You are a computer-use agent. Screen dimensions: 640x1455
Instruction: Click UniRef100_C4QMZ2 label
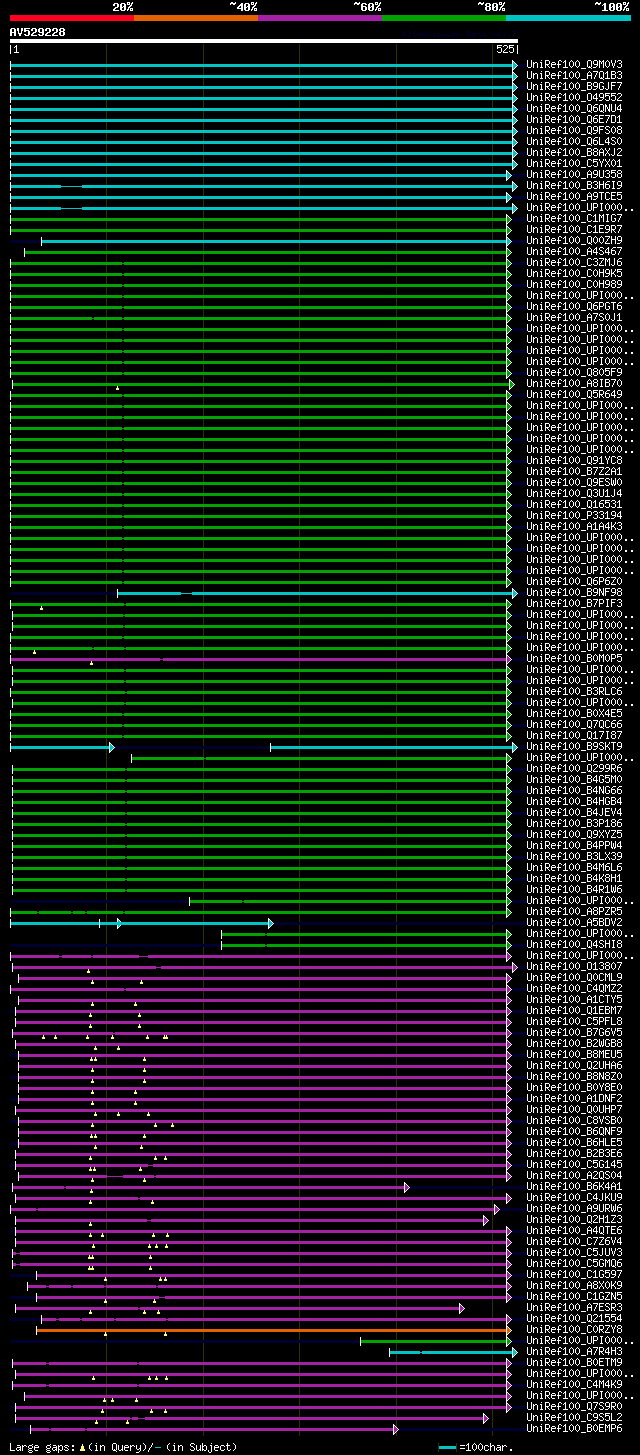(x=575, y=988)
